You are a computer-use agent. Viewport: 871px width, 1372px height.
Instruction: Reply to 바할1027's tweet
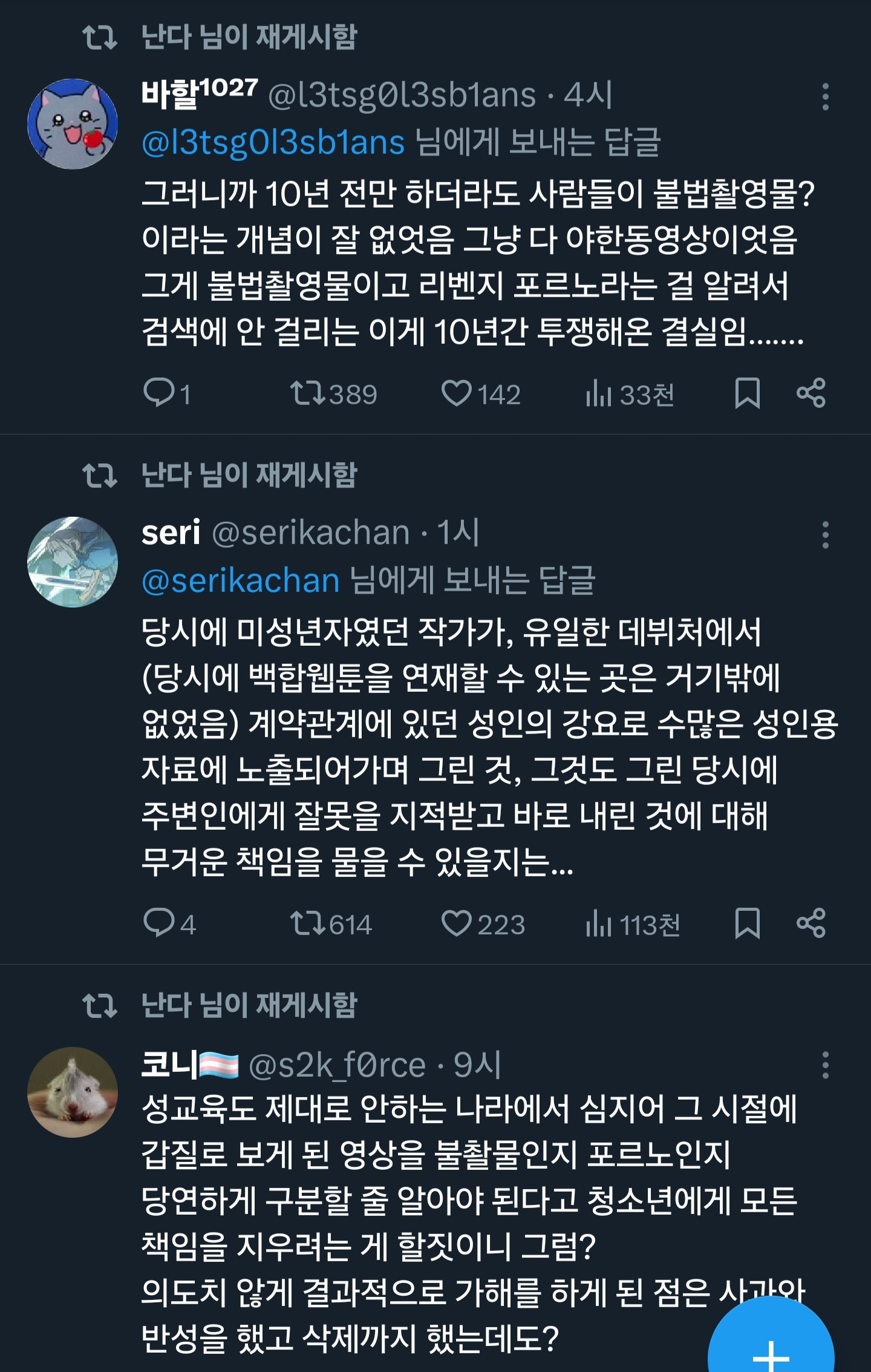[158, 393]
